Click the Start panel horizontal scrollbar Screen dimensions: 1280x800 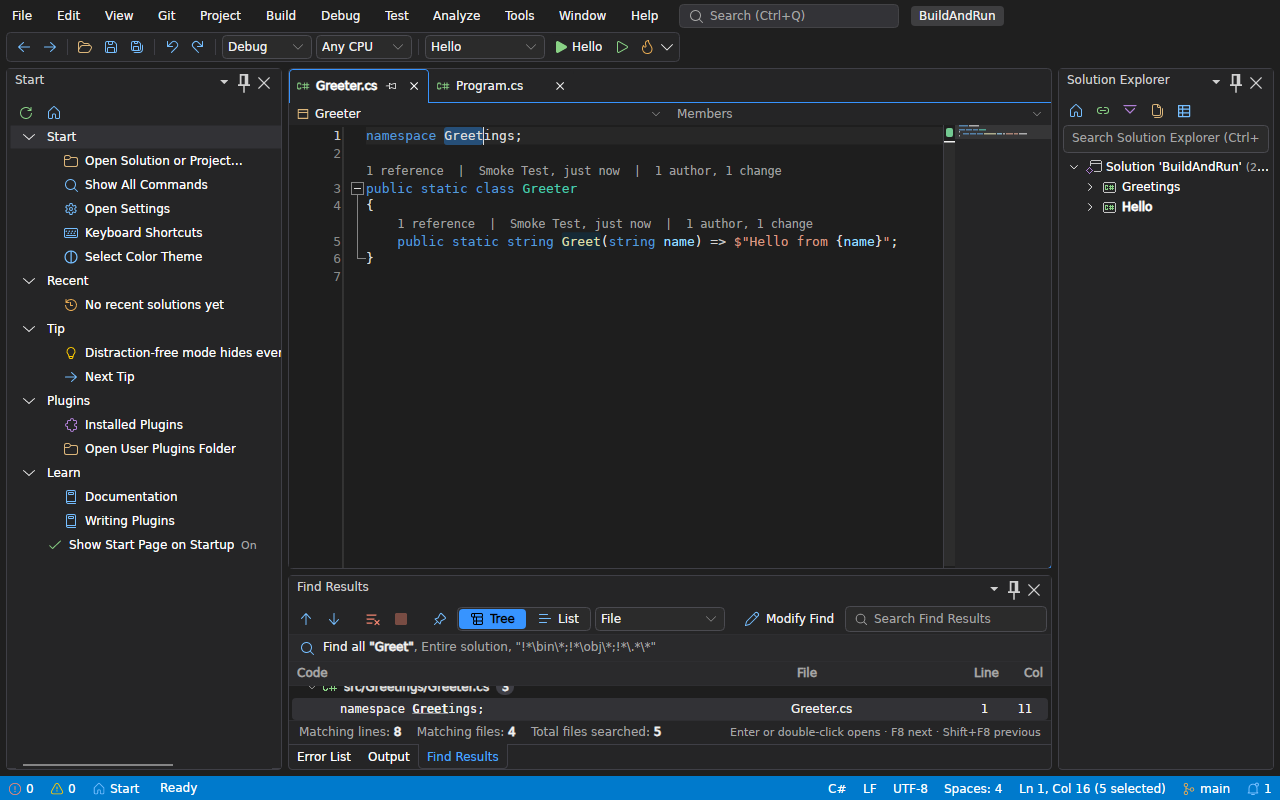click(96, 765)
